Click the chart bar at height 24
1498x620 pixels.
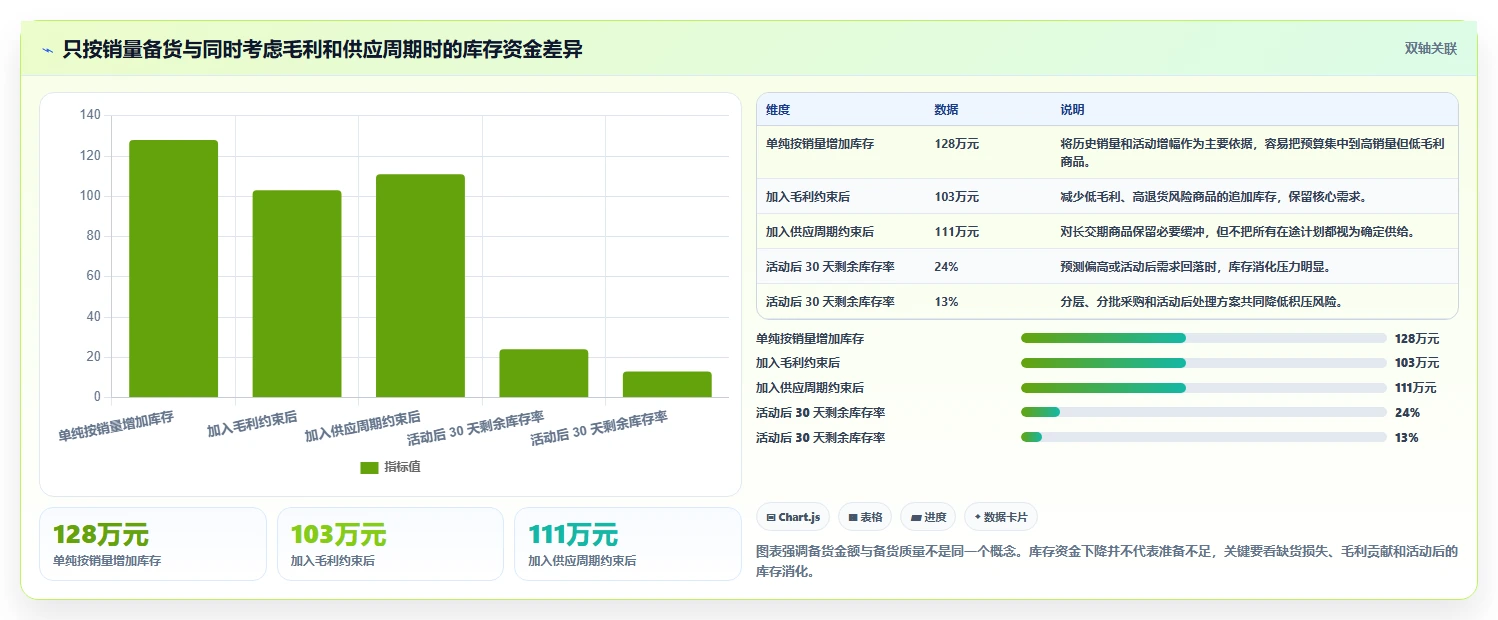click(x=544, y=373)
